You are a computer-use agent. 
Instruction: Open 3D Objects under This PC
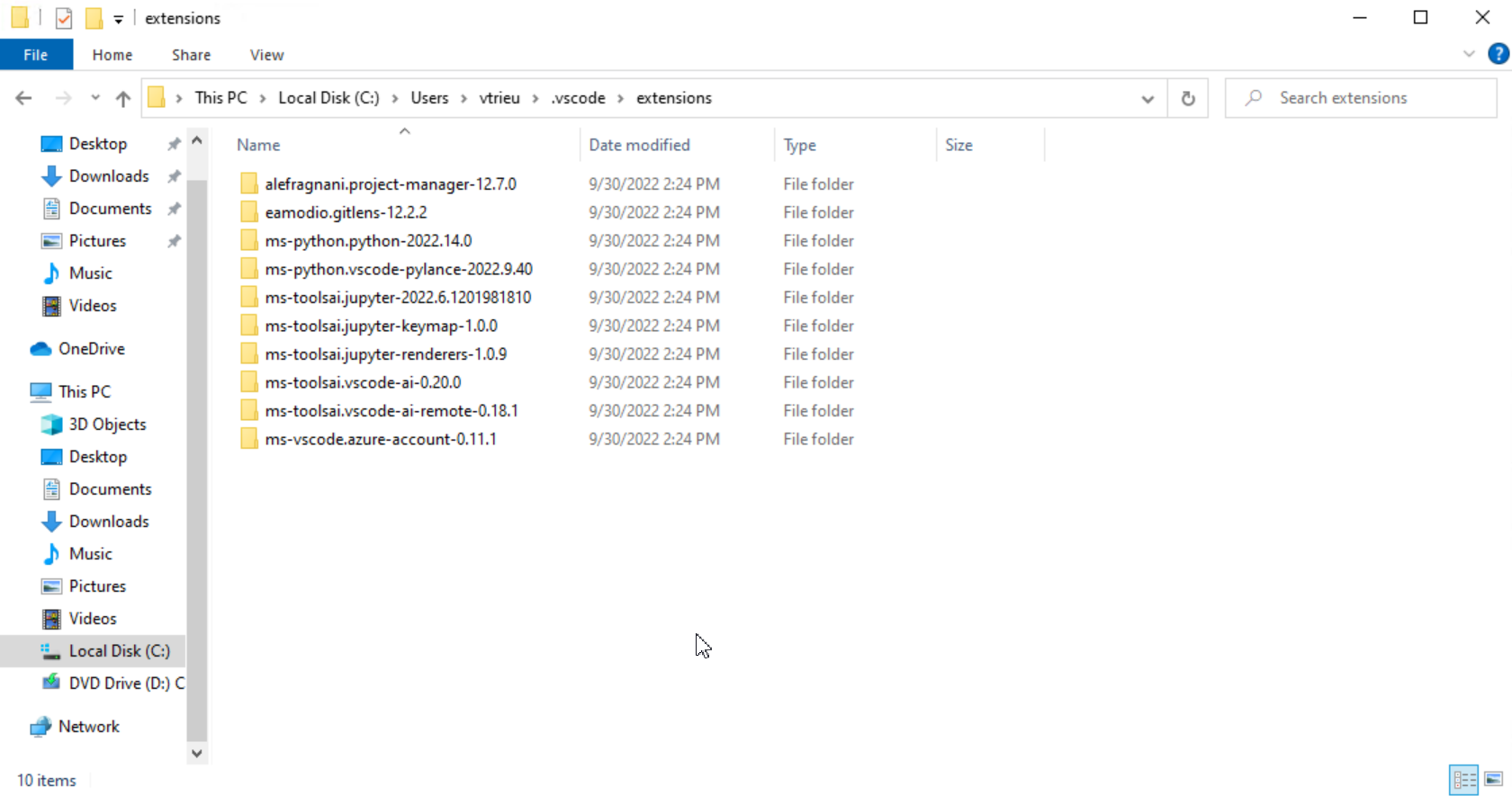coord(106,425)
